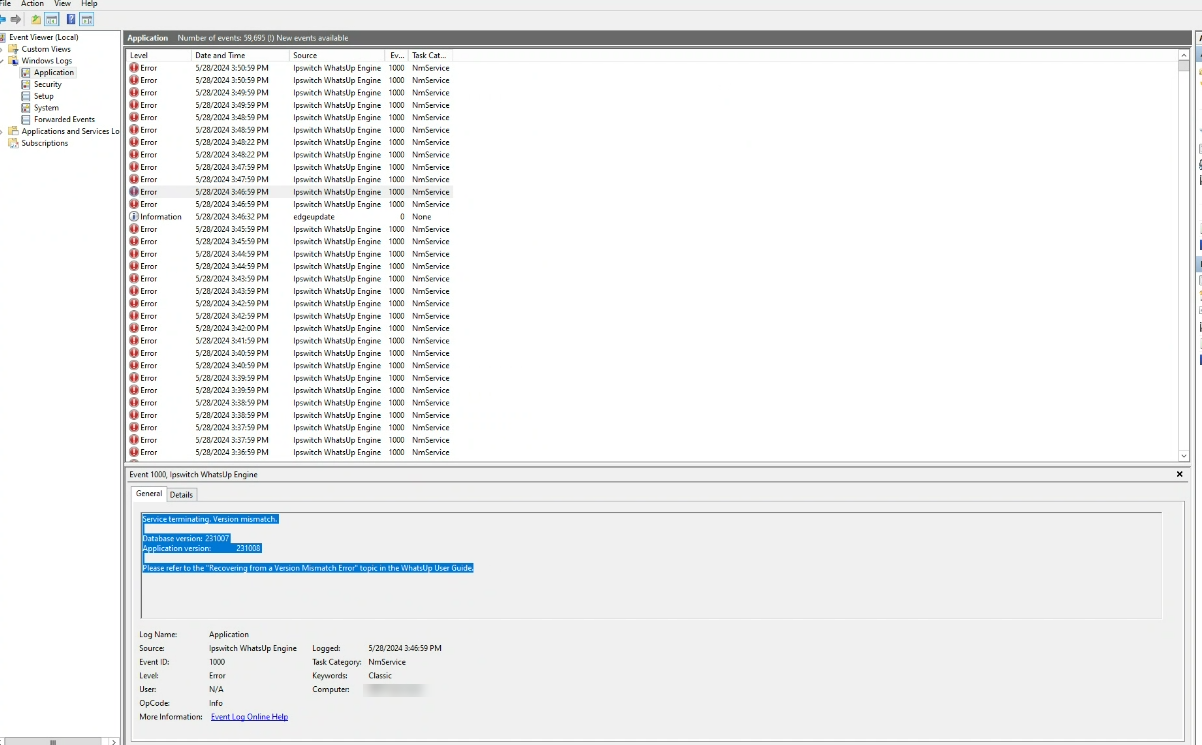The height and width of the screenshot is (745, 1202).
Task: Select the Forwarded Events tree item
Action: click(x=64, y=119)
